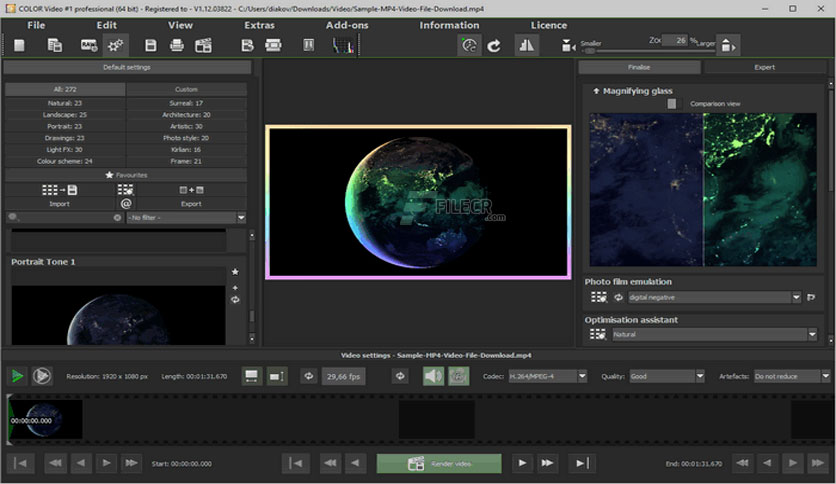Click the zoom percentage field showing 26
This screenshot has height=484, width=836.
tap(675, 40)
